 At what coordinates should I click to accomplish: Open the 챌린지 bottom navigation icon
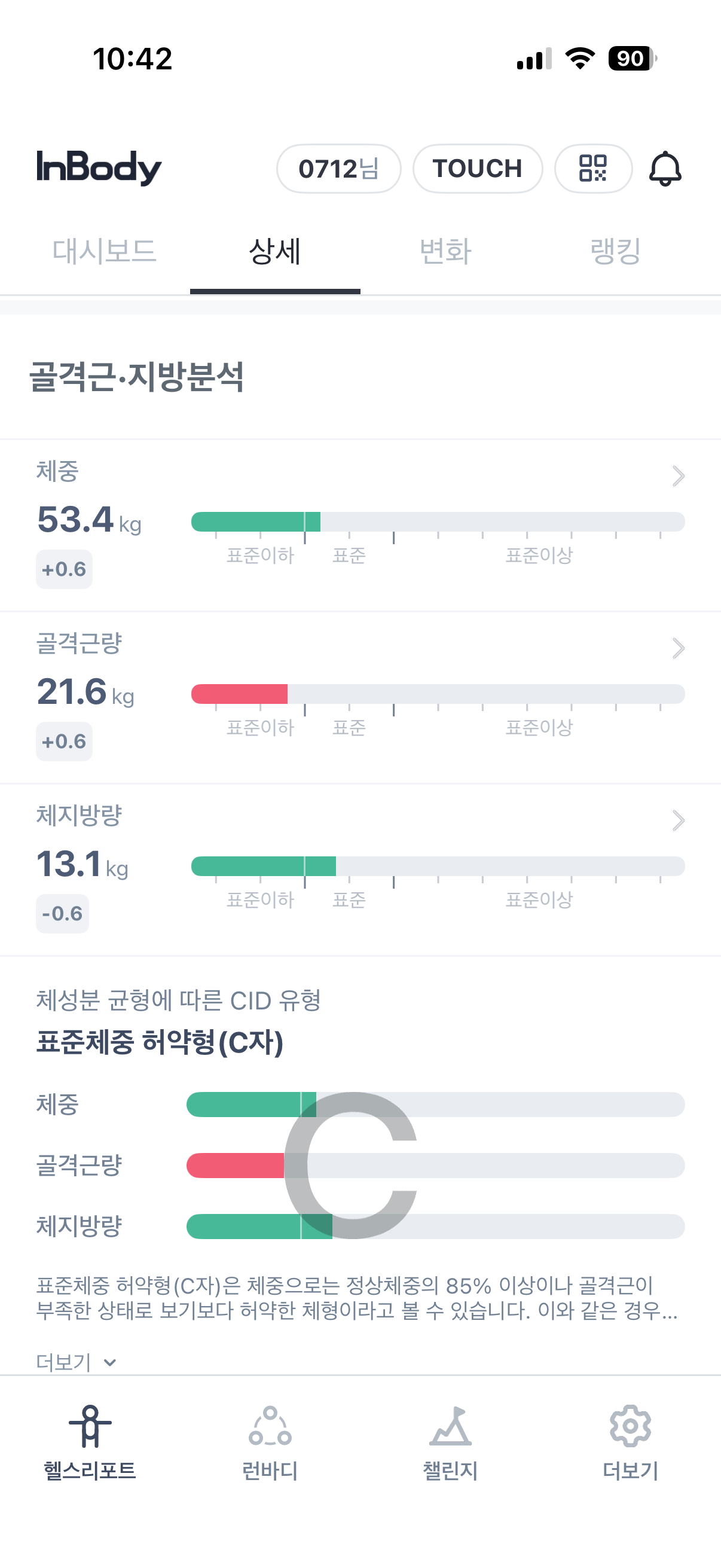(x=450, y=1425)
